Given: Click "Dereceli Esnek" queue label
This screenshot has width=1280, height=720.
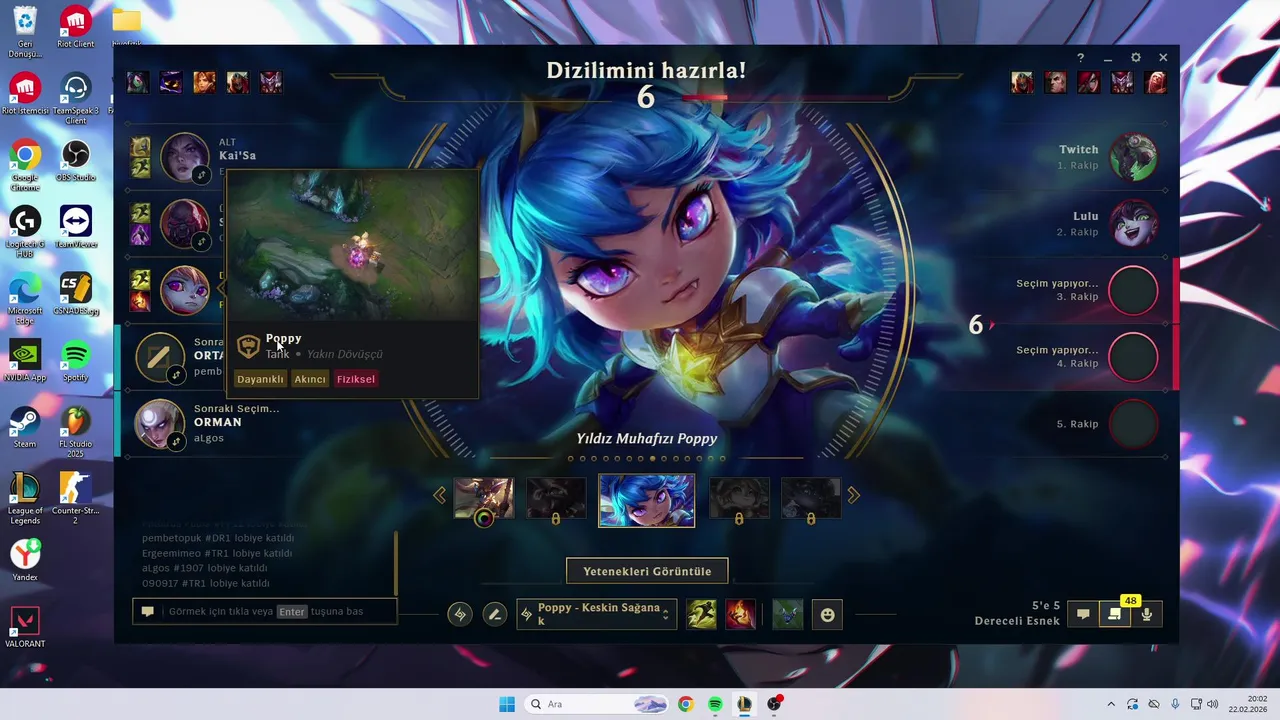Looking at the screenshot, I should 1017,621.
